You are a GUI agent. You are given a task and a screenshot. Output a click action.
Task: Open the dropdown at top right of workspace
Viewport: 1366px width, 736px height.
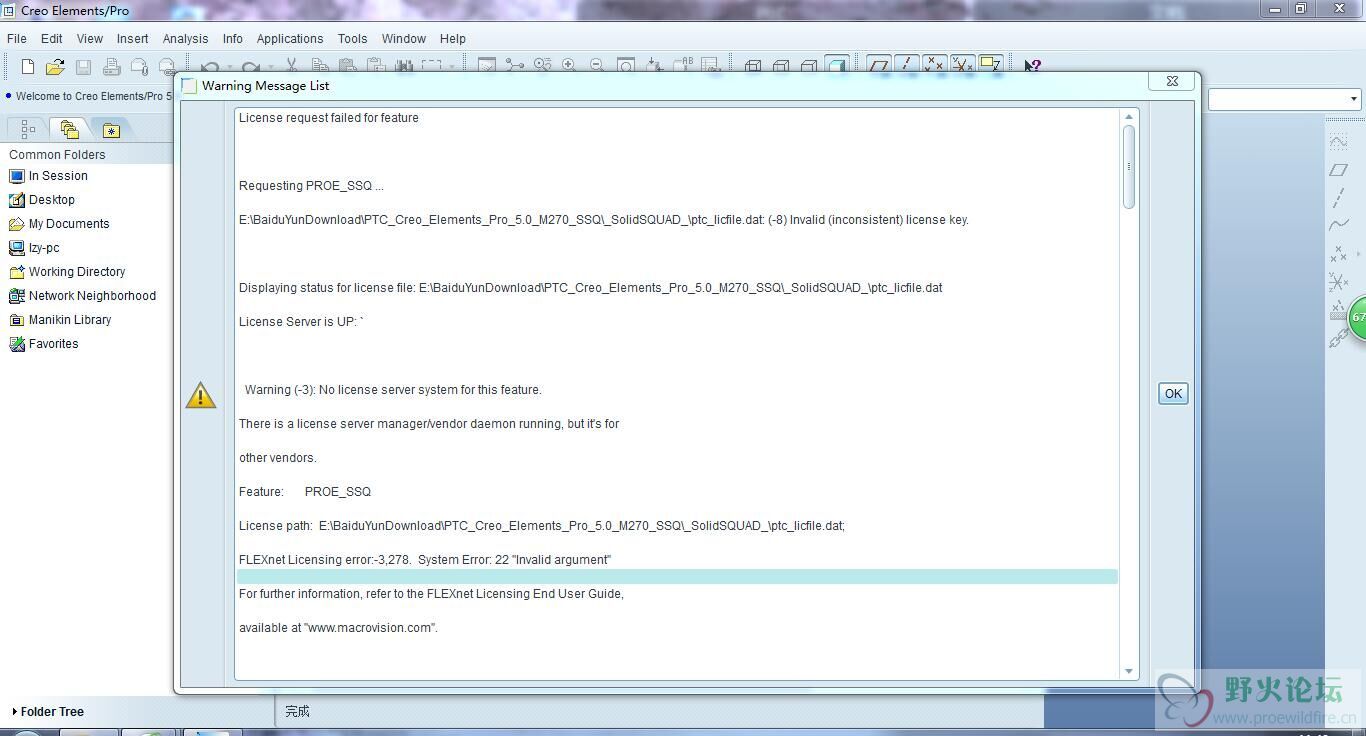pos(1353,99)
